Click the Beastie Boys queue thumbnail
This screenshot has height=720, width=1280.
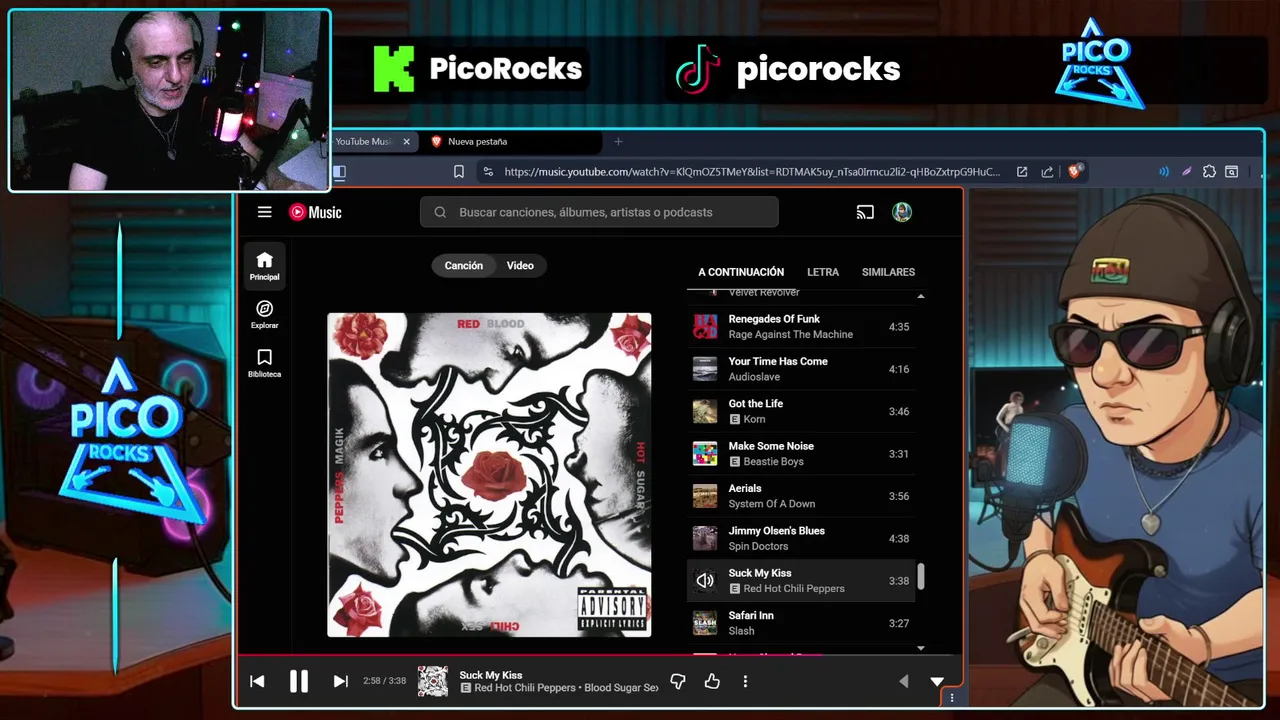click(x=705, y=453)
